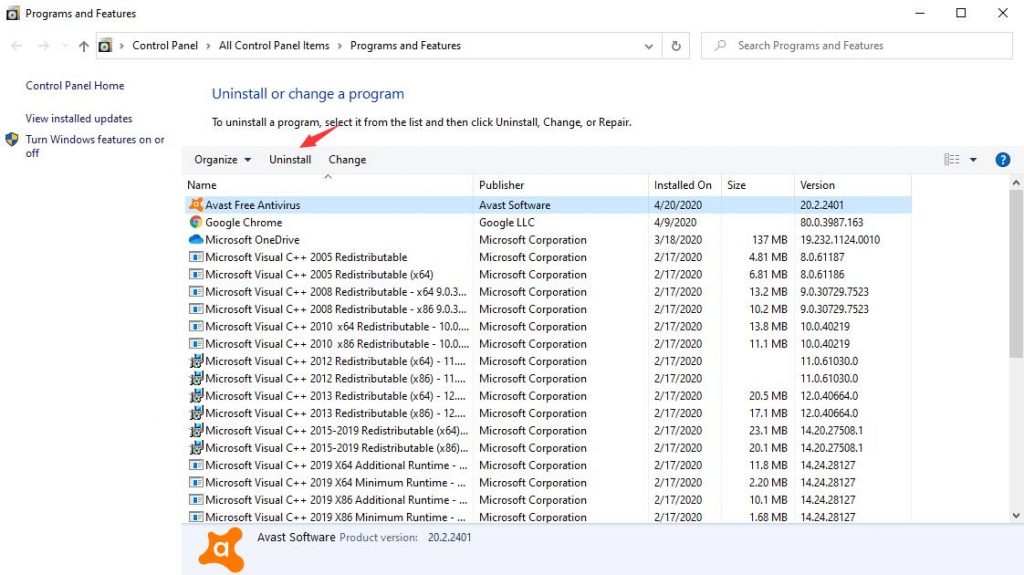1024x575 pixels.
Task: Expand chevron after All Control Panel Items
Action: tap(340, 46)
